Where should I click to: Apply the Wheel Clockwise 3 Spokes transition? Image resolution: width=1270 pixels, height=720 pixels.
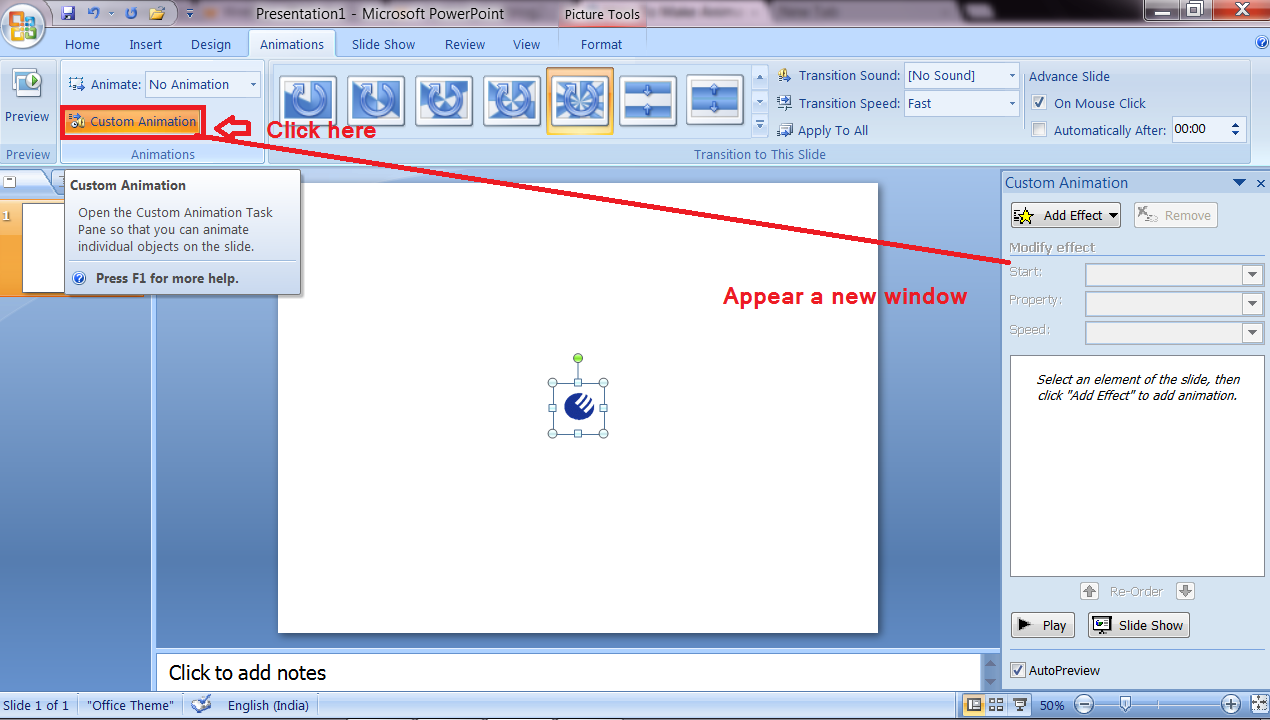click(444, 100)
